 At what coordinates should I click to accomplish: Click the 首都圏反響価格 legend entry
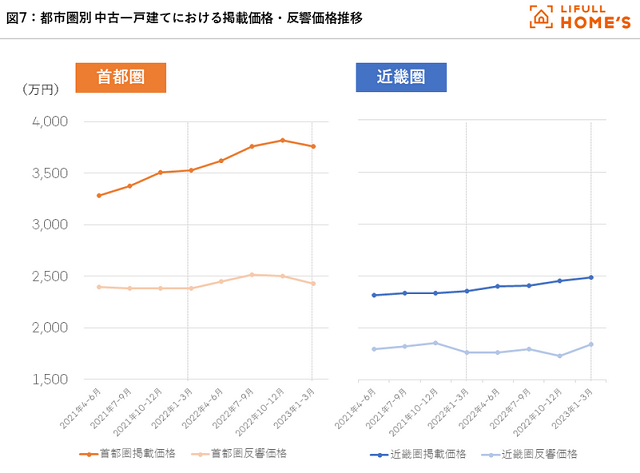pyautogui.click(x=240, y=454)
